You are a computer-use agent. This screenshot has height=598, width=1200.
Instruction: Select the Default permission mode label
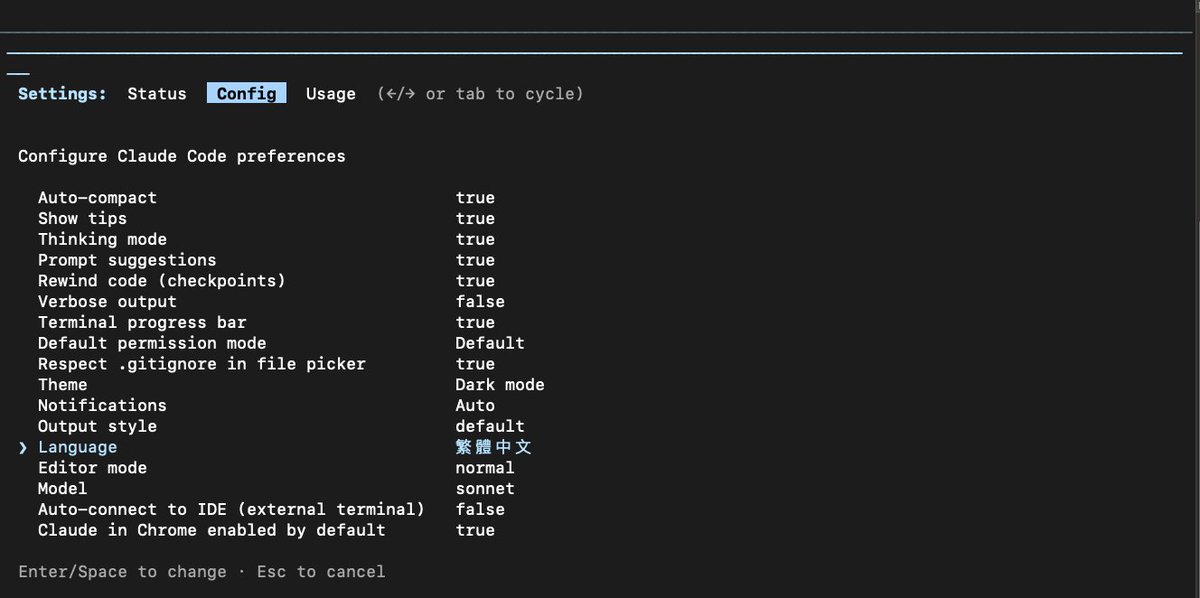[152, 343]
